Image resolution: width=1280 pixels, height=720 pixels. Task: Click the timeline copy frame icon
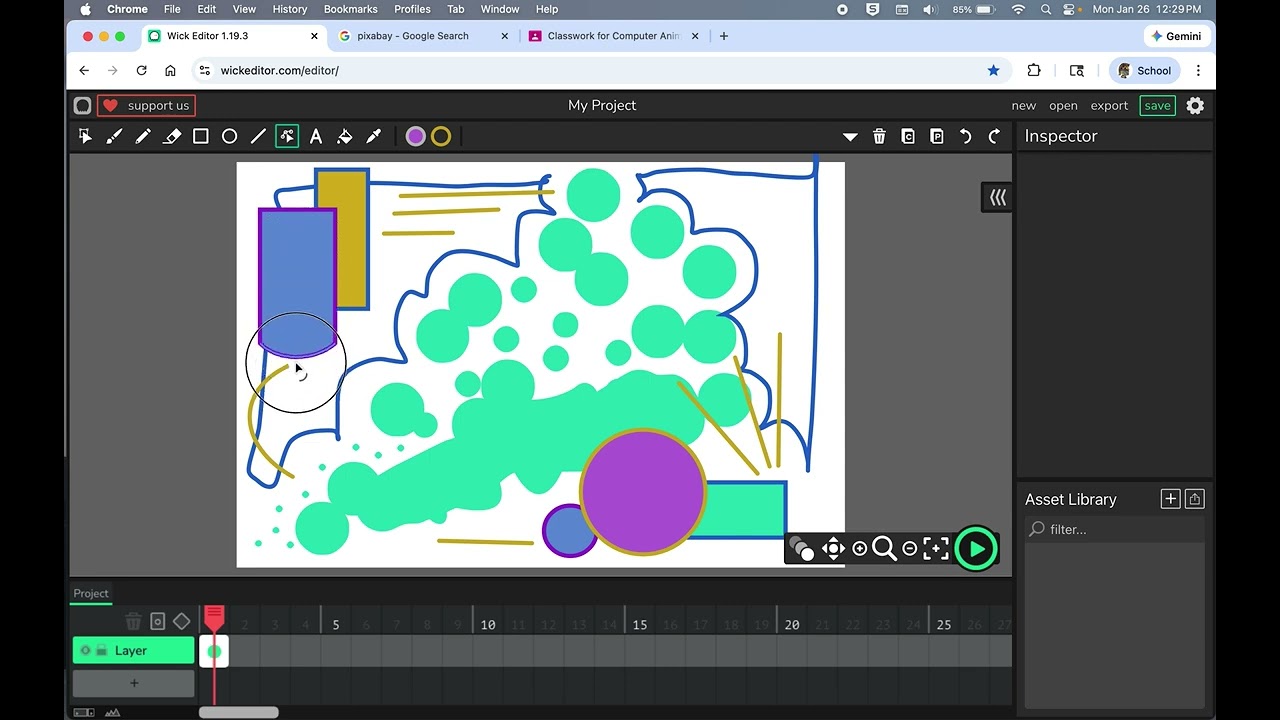157,622
